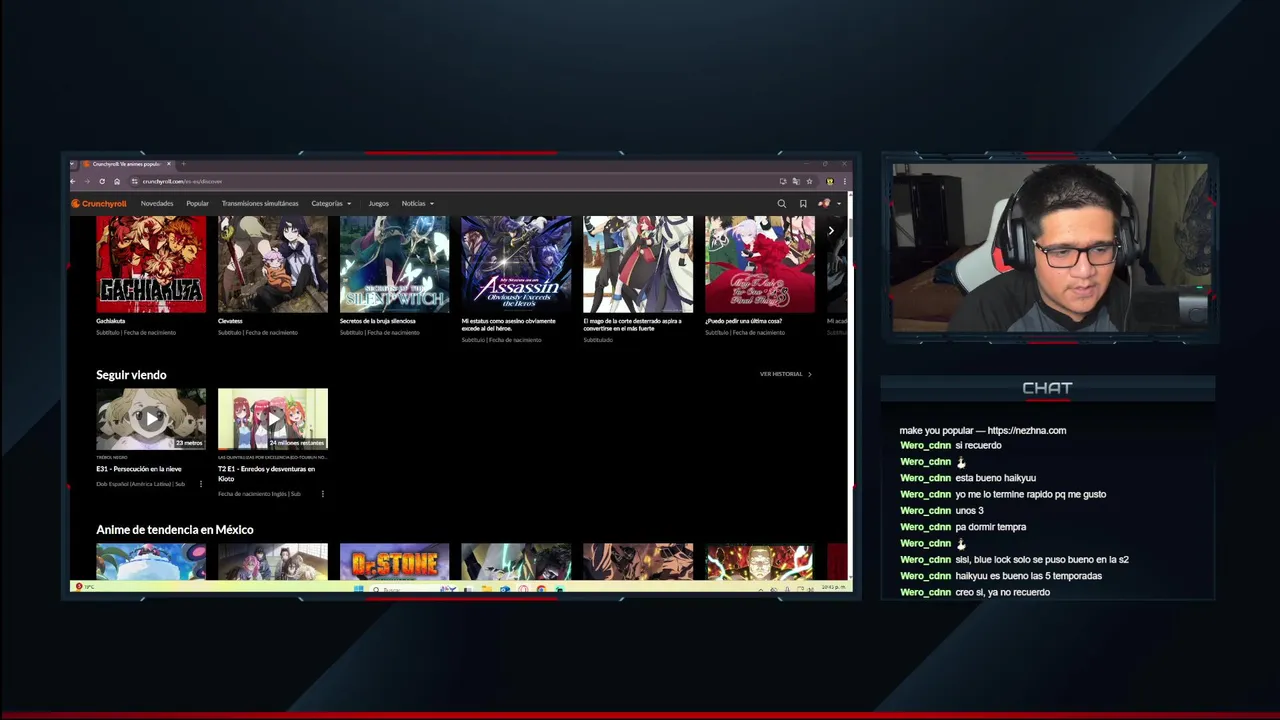Expand the Noticias dropdown
Viewport: 1280px width, 720px height.
click(418, 204)
